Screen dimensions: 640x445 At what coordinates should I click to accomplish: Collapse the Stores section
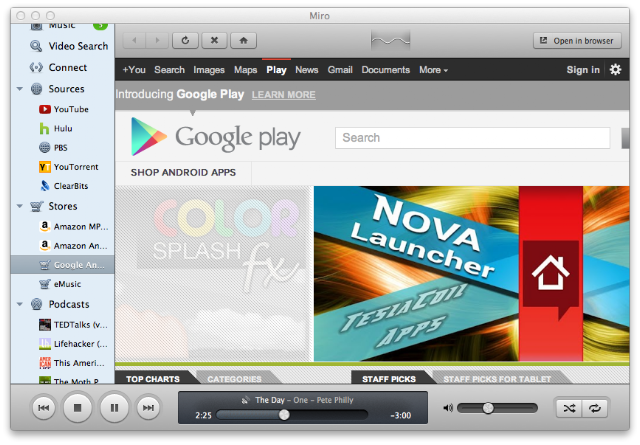pos(20,206)
